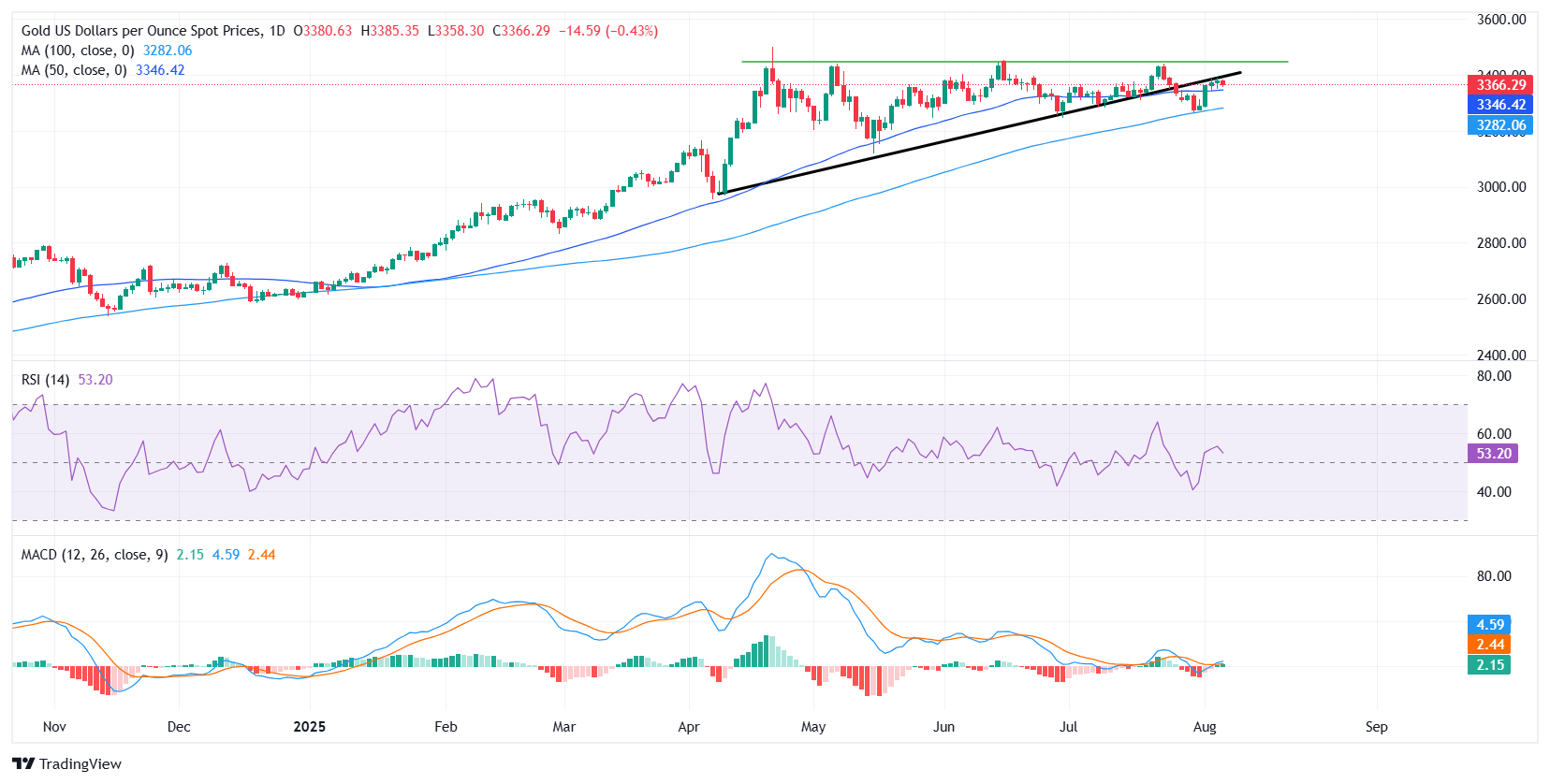This screenshot has height=784, width=1550.
Task: Click the 50-day MA price tag 3346.42
Action: click(x=1500, y=105)
